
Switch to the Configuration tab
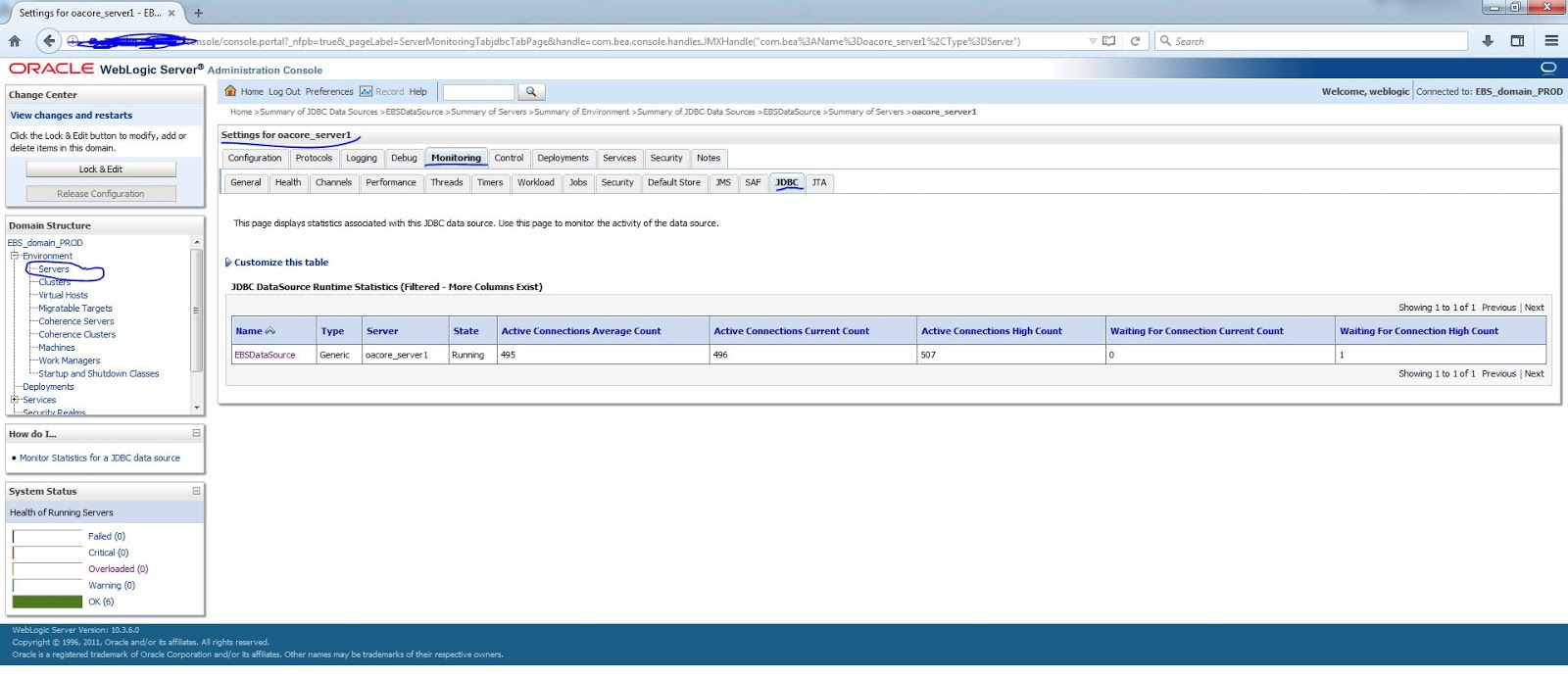255,158
